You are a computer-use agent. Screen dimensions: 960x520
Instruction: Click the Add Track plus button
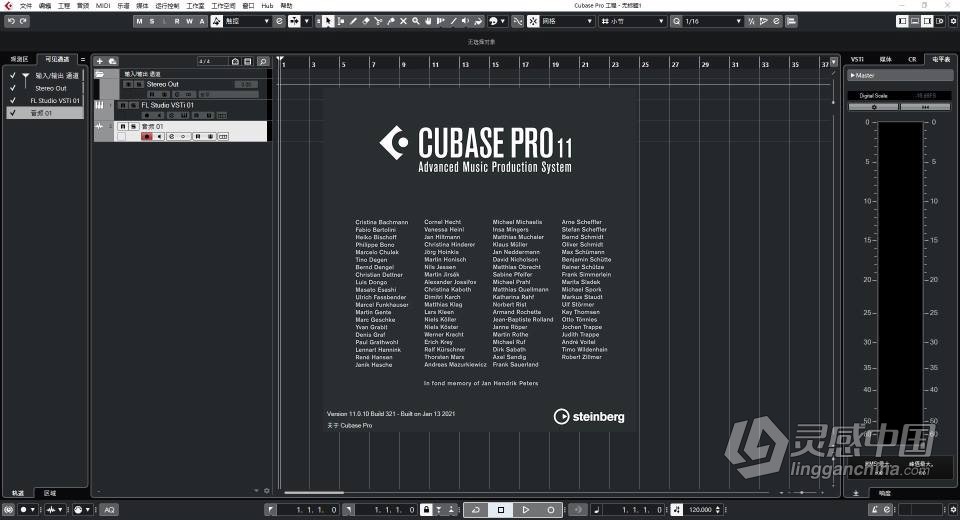[100, 61]
